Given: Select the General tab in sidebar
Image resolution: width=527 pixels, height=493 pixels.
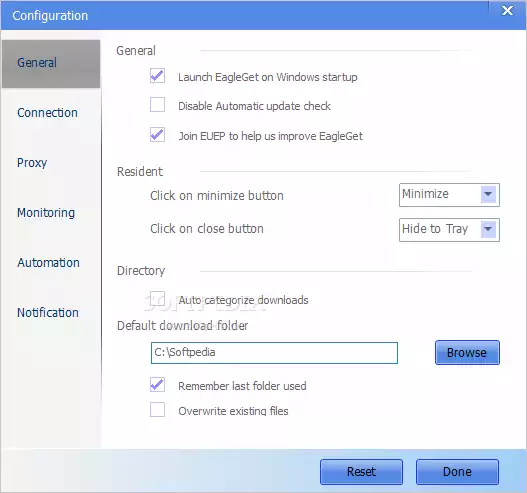Looking at the screenshot, I should [51, 64].
